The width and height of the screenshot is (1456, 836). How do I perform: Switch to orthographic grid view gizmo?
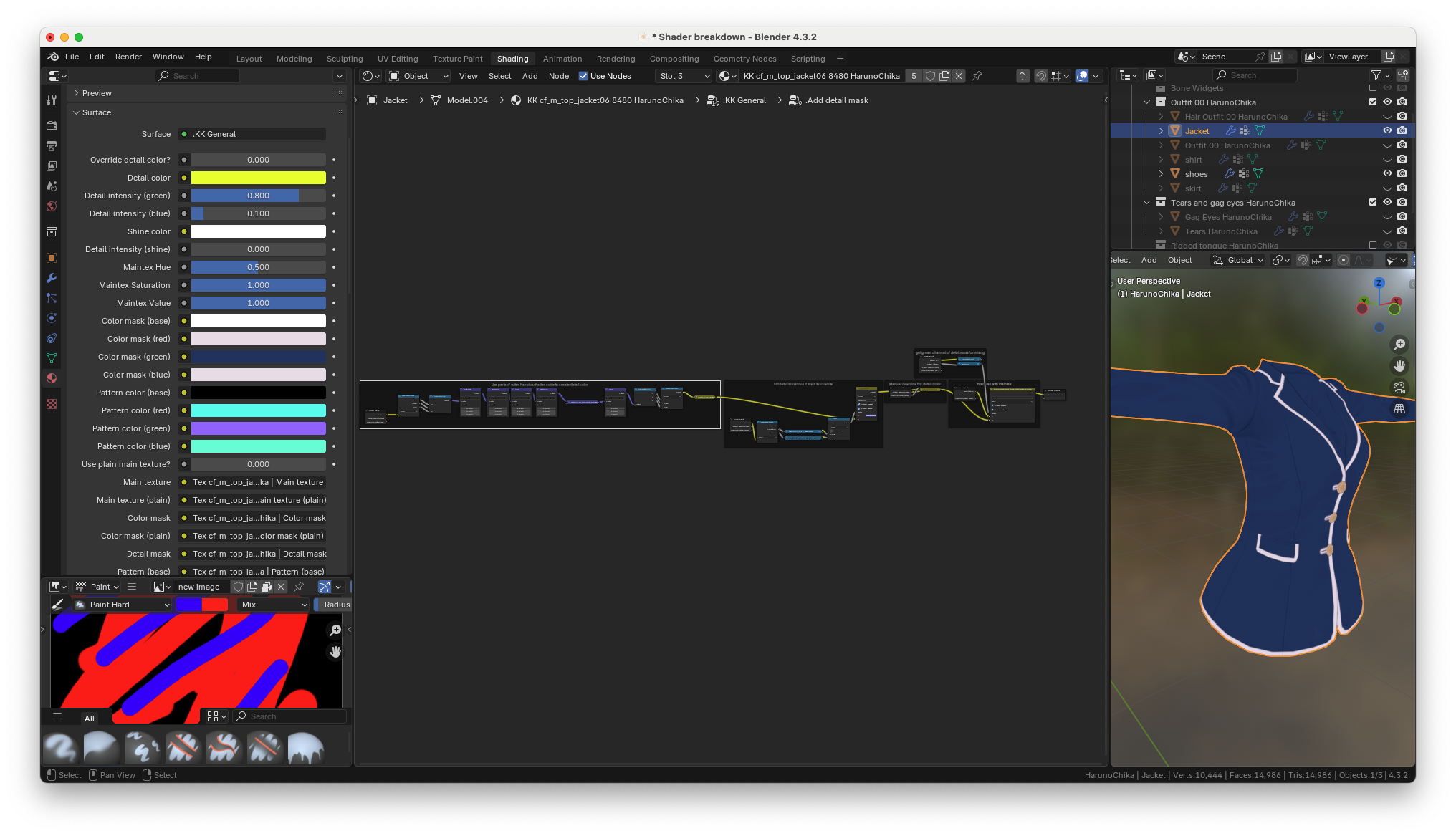(1399, 409)
